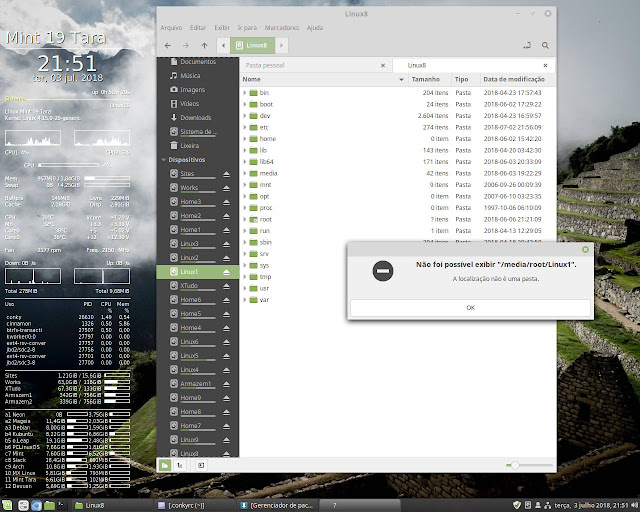Screen dimensions: 640x512
Task: Toggle location entry icon in toolbar
Action: [527, 45]
